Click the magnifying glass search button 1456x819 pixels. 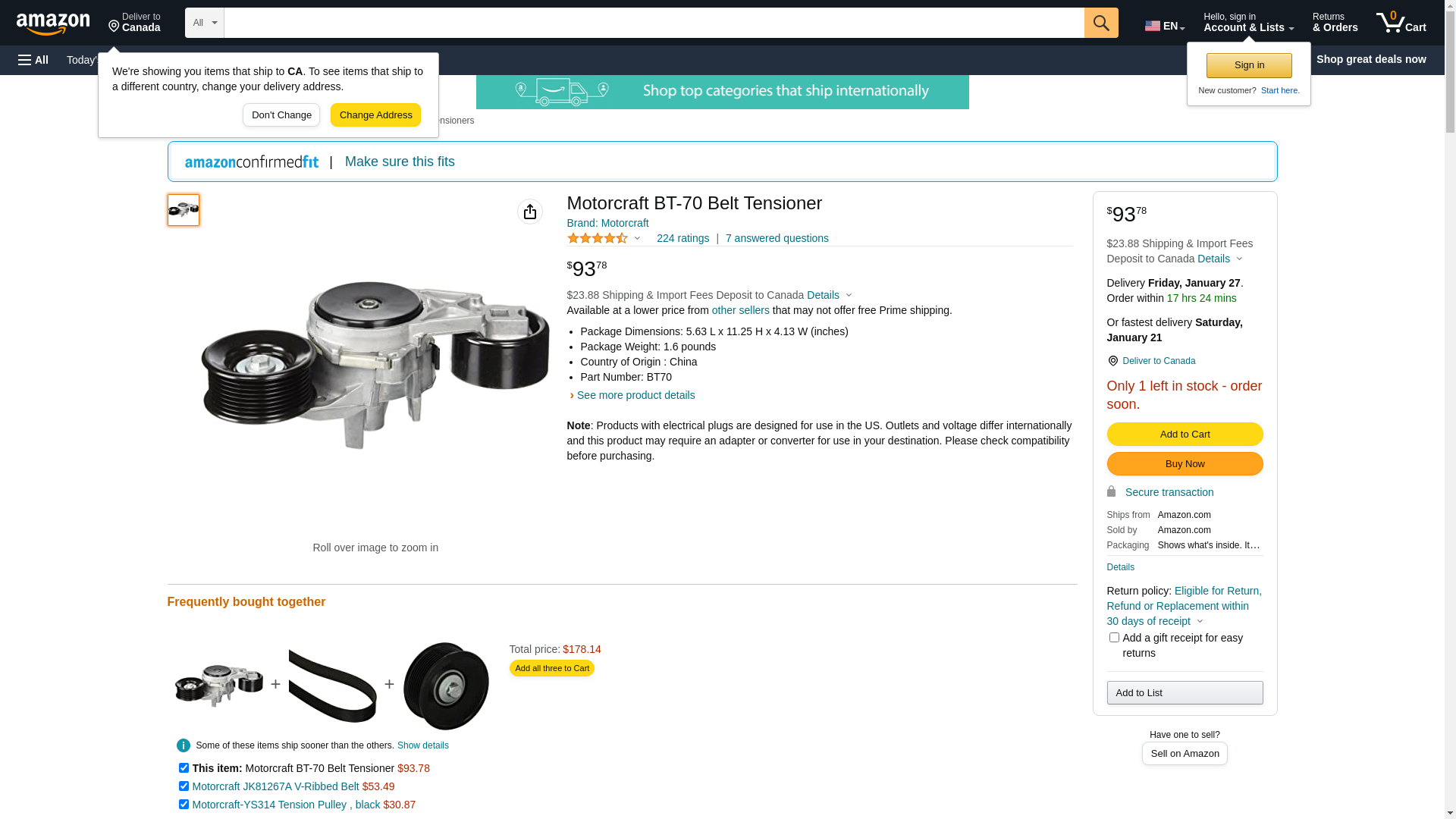tap(1101, 23)
